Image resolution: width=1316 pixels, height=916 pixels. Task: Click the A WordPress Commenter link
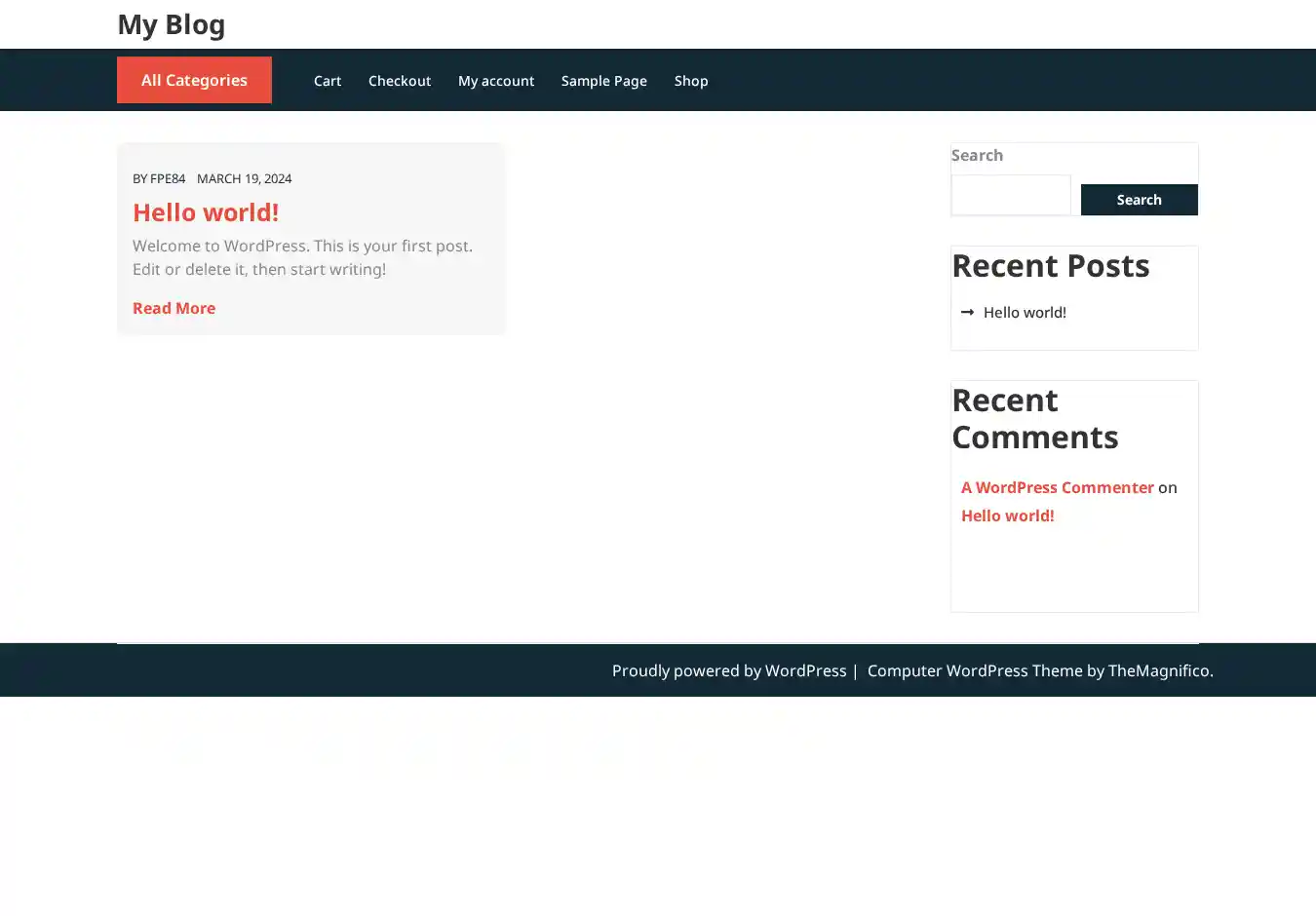[x=1057, y=487]
